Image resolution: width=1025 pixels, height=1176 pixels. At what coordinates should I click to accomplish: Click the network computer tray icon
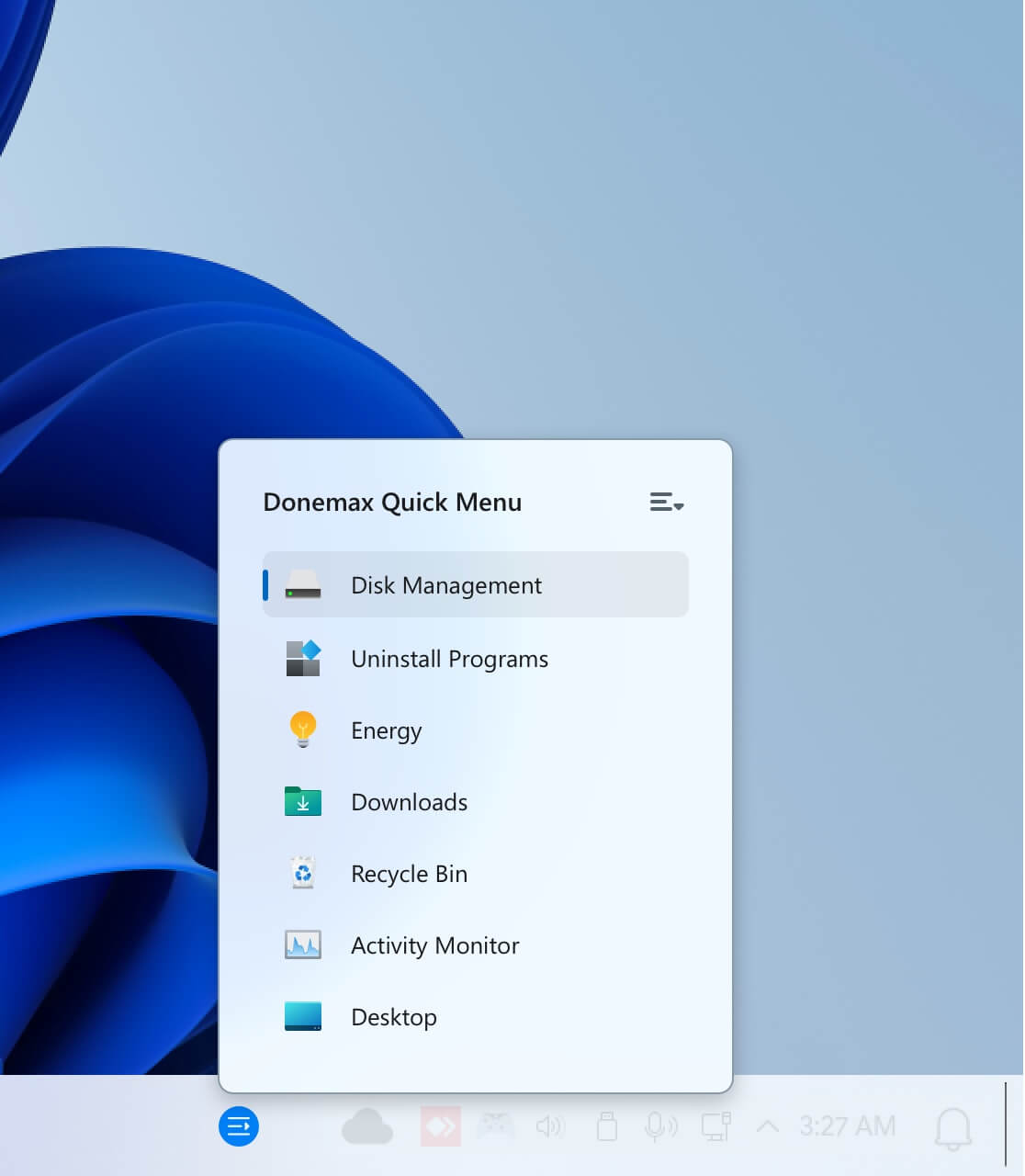click(x=715, y=1126)
